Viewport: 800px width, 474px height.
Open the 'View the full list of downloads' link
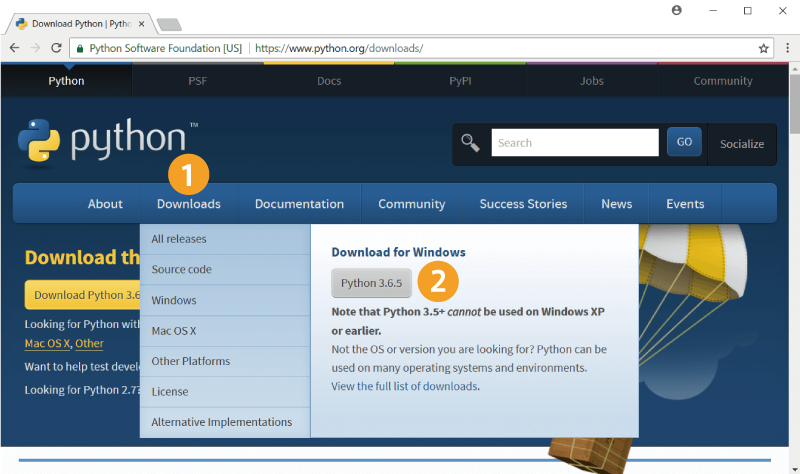405,386
